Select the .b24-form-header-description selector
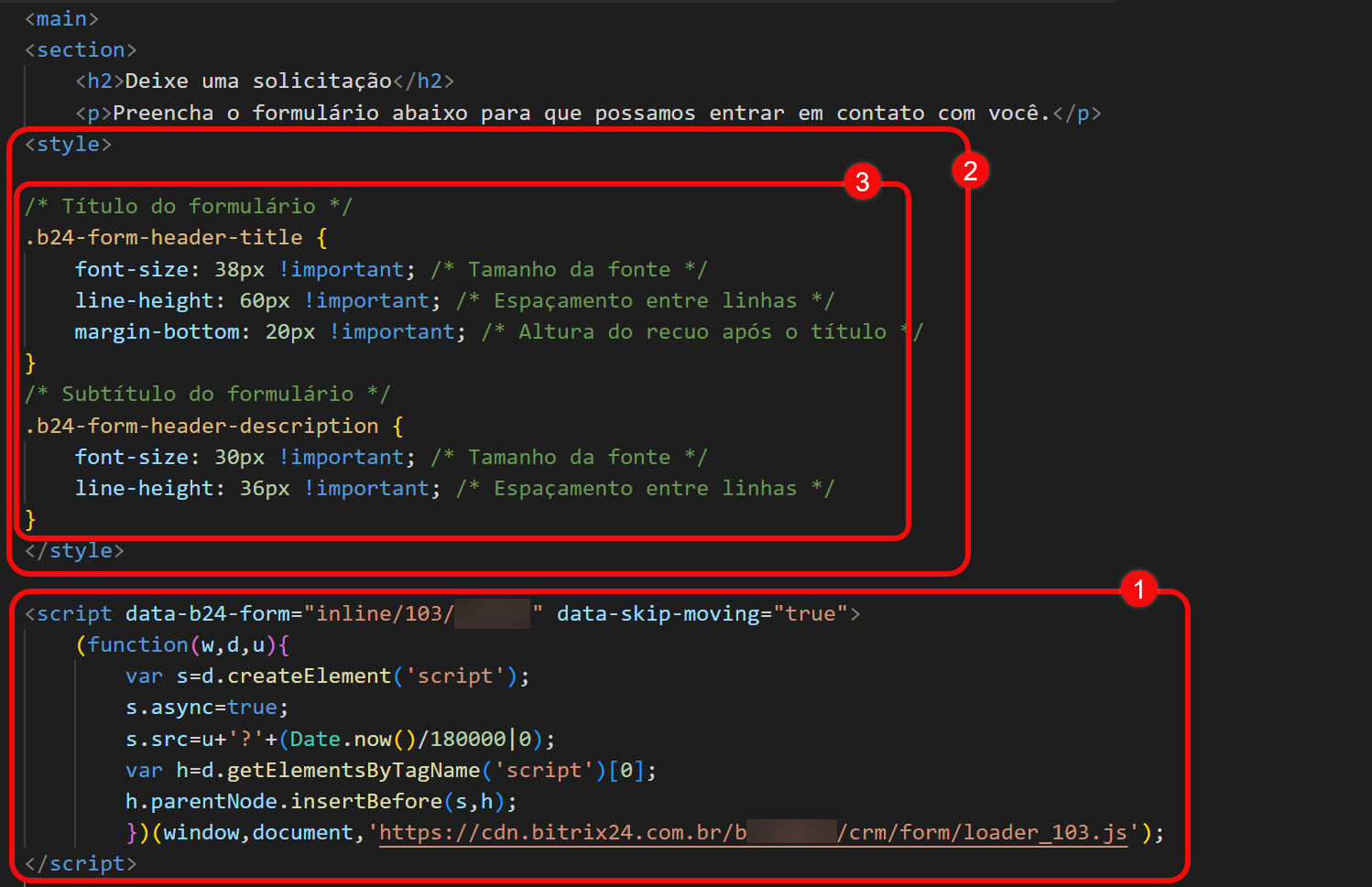1372x887 pixels. pyautogui.click(x=201, y=427)
